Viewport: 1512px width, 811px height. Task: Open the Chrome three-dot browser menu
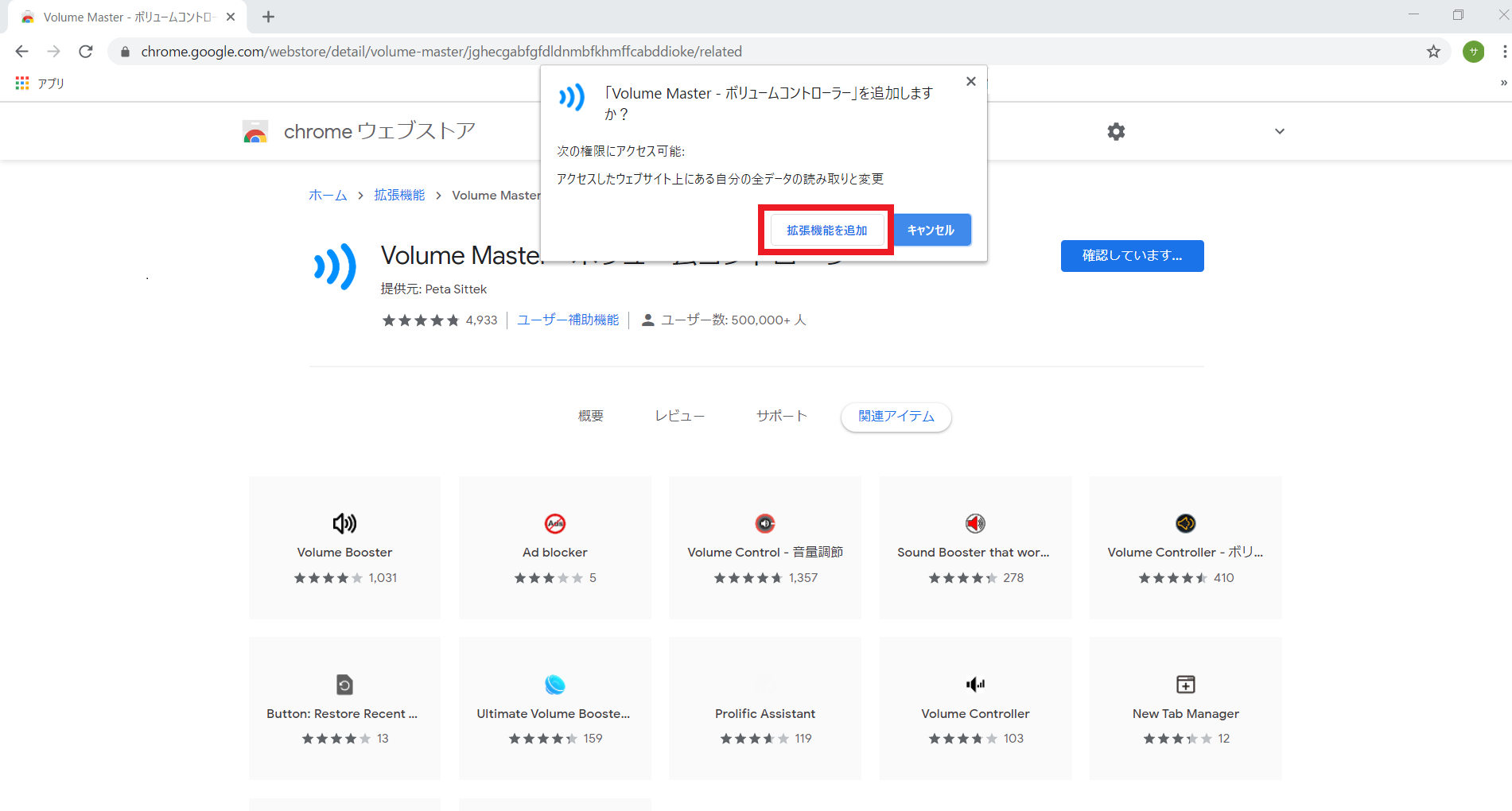[1506, 51]
